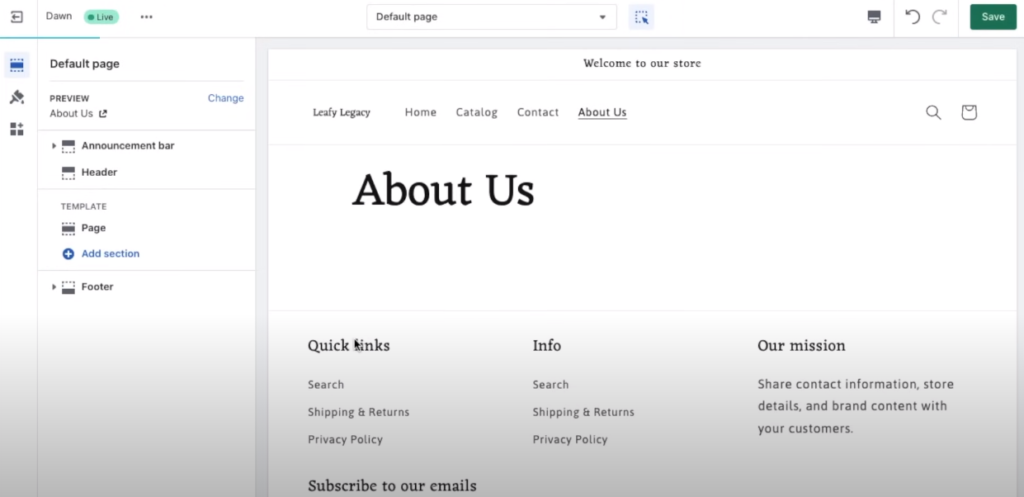Click the Share contact information paragraph
1024x497 pixels.
pyautogui.click(x=856, y=406)
